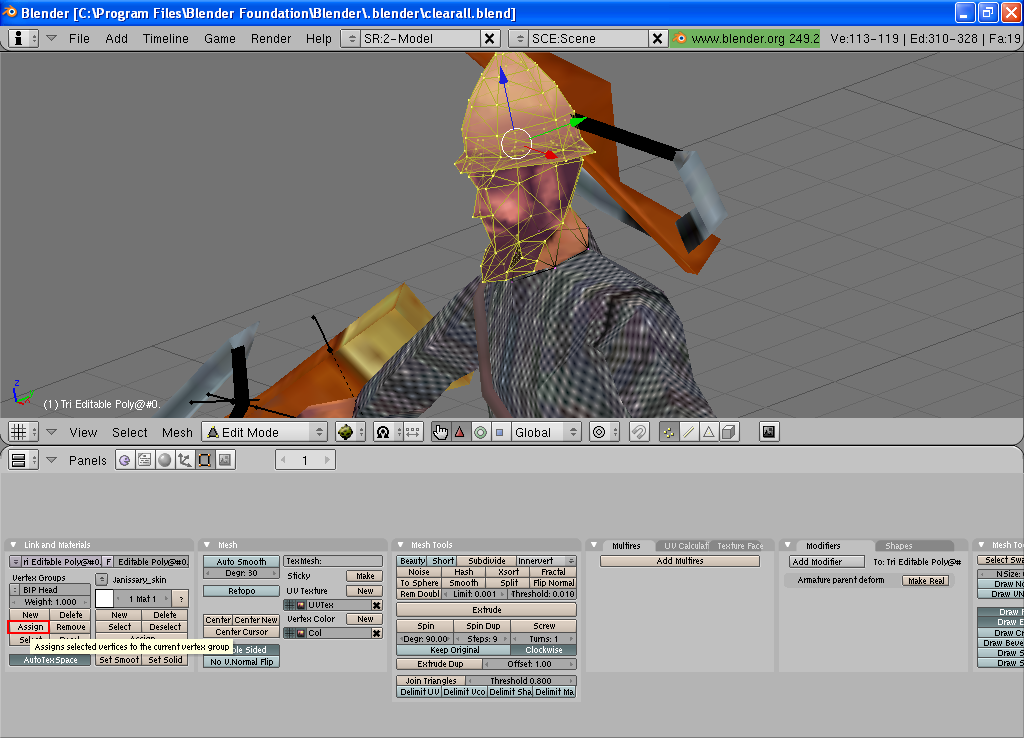
Task: Open the Game menu
Action: (219, 39)
